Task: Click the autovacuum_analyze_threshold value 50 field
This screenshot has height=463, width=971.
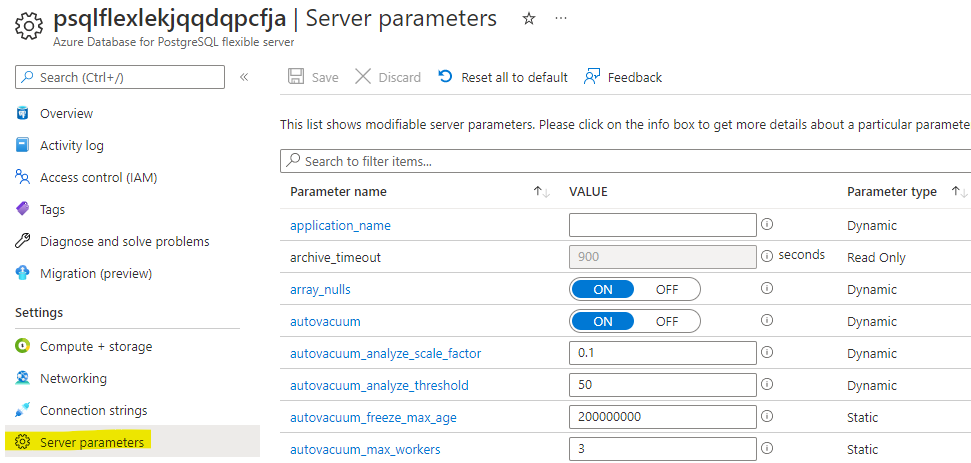Action: 663,384
